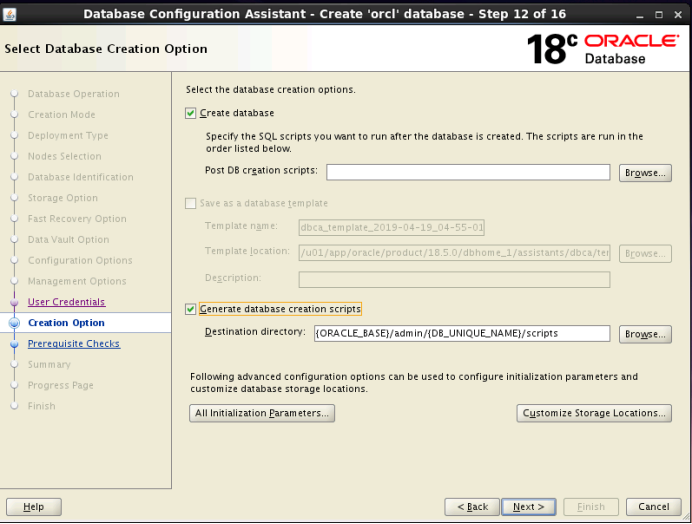Click the Post DB creation scripts field

point(467,172)
